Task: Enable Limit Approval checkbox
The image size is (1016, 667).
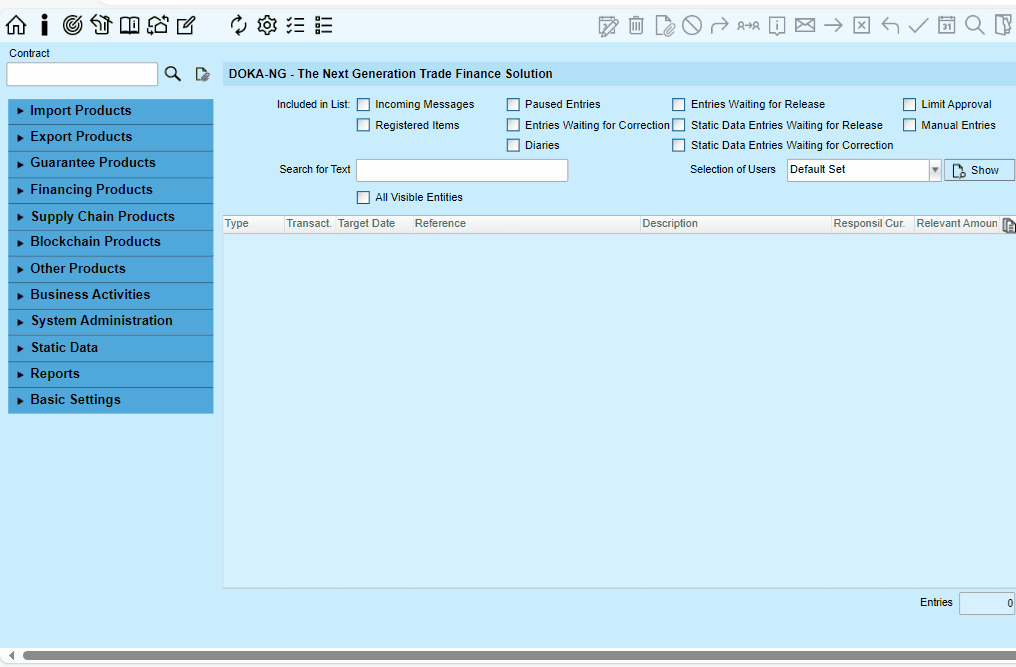Action: (910, 104)
